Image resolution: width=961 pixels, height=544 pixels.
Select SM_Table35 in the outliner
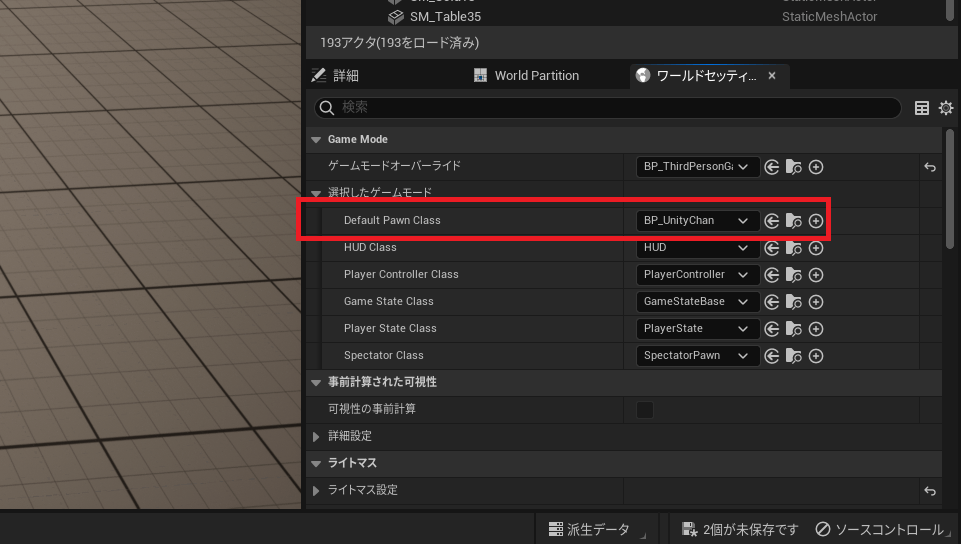tap(445, 17)
